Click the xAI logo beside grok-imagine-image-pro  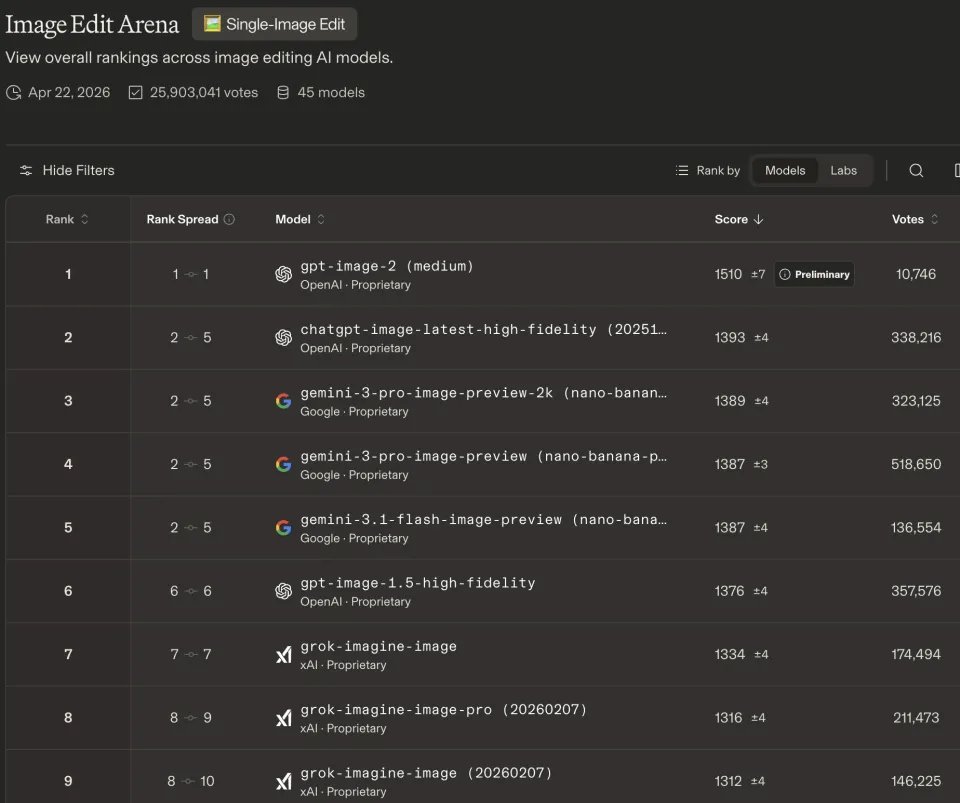[x=284, y=718]
